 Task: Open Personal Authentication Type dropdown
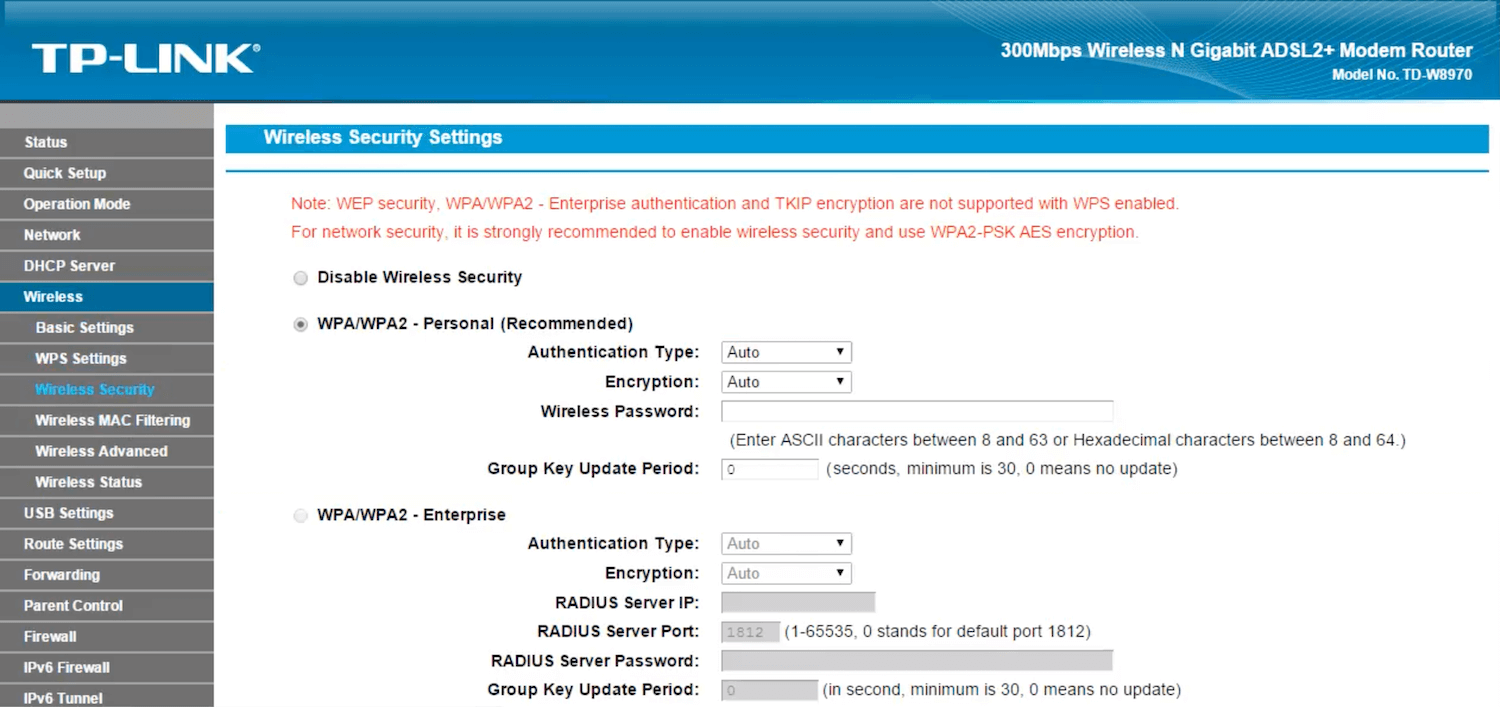[786, 352]
